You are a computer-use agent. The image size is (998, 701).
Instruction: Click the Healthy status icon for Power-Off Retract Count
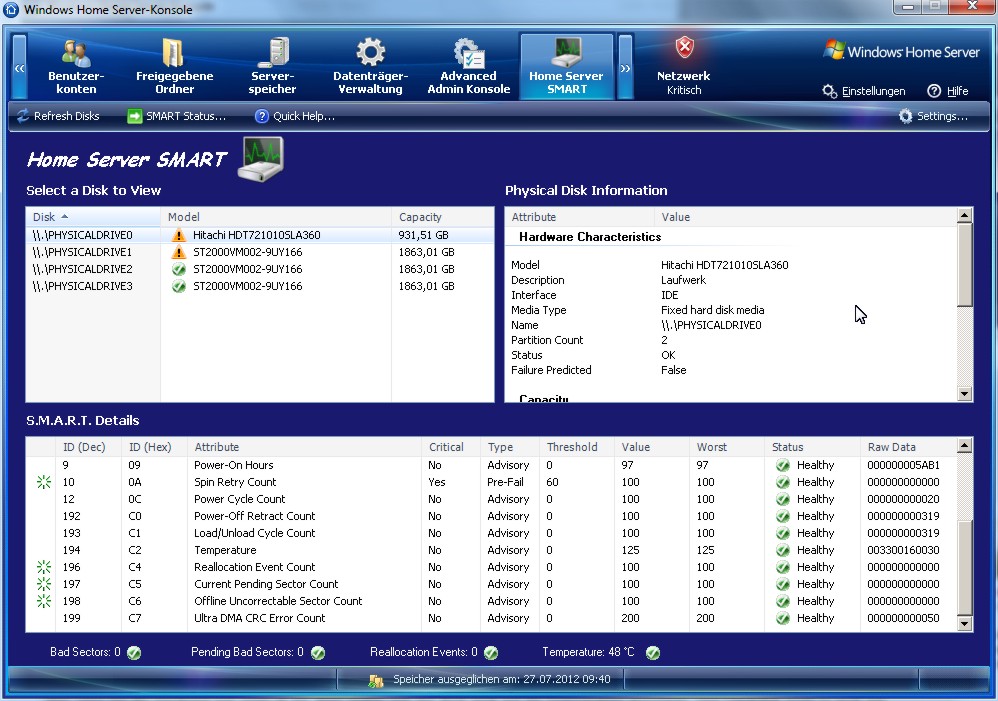[x=783, y=516]
